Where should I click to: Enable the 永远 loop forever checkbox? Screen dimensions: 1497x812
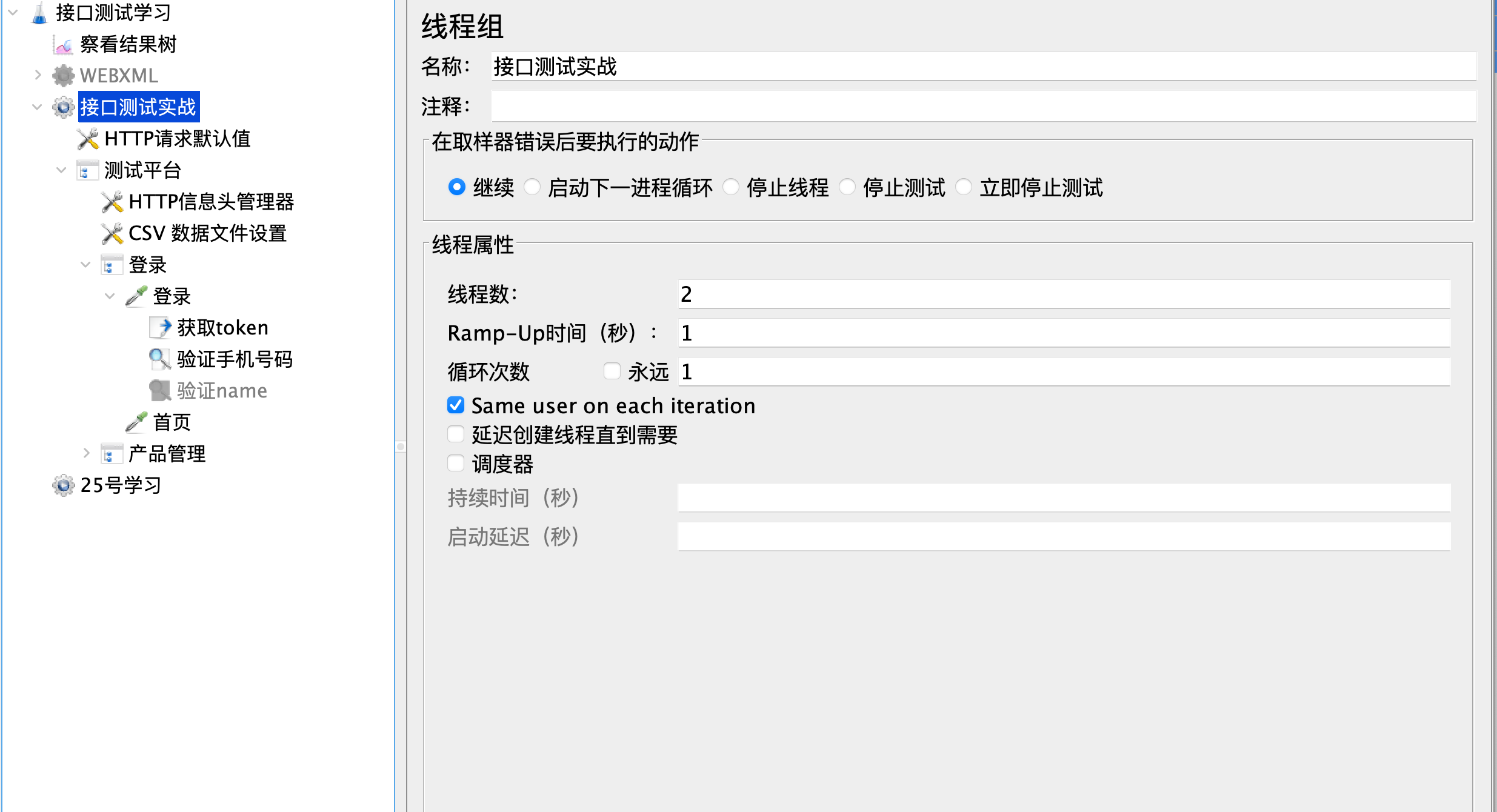(612, 371)
